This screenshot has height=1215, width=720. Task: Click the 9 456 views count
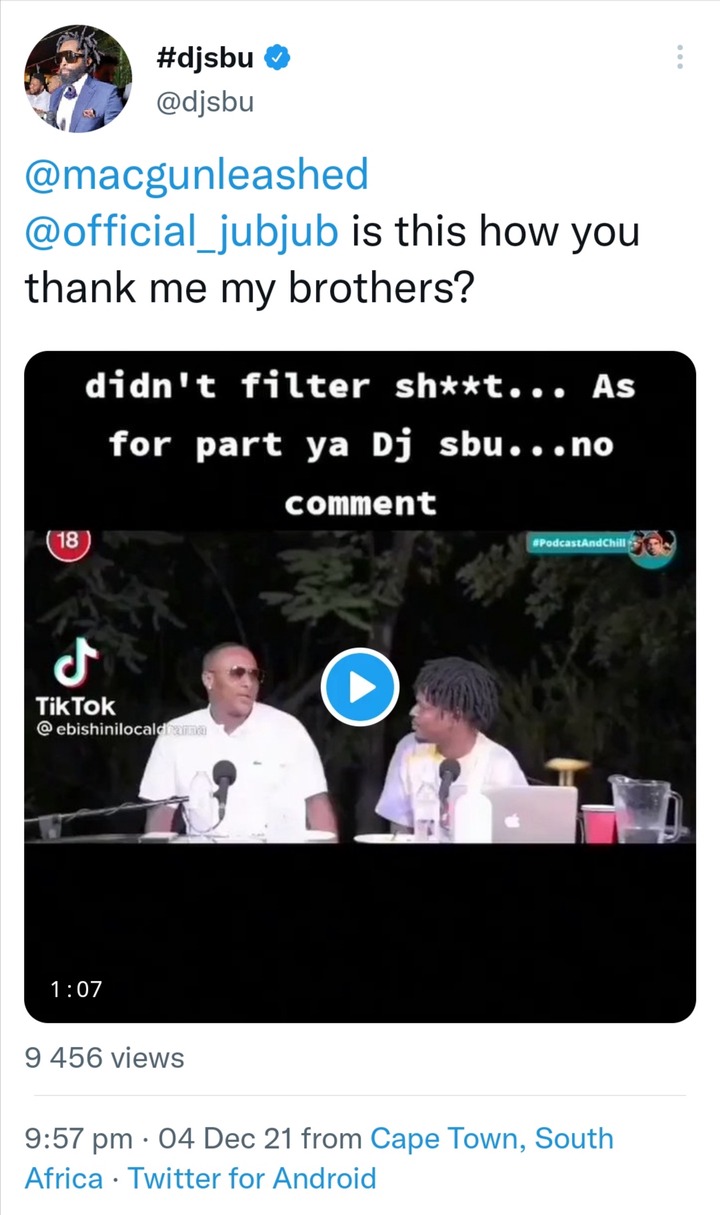point(105,1057)
